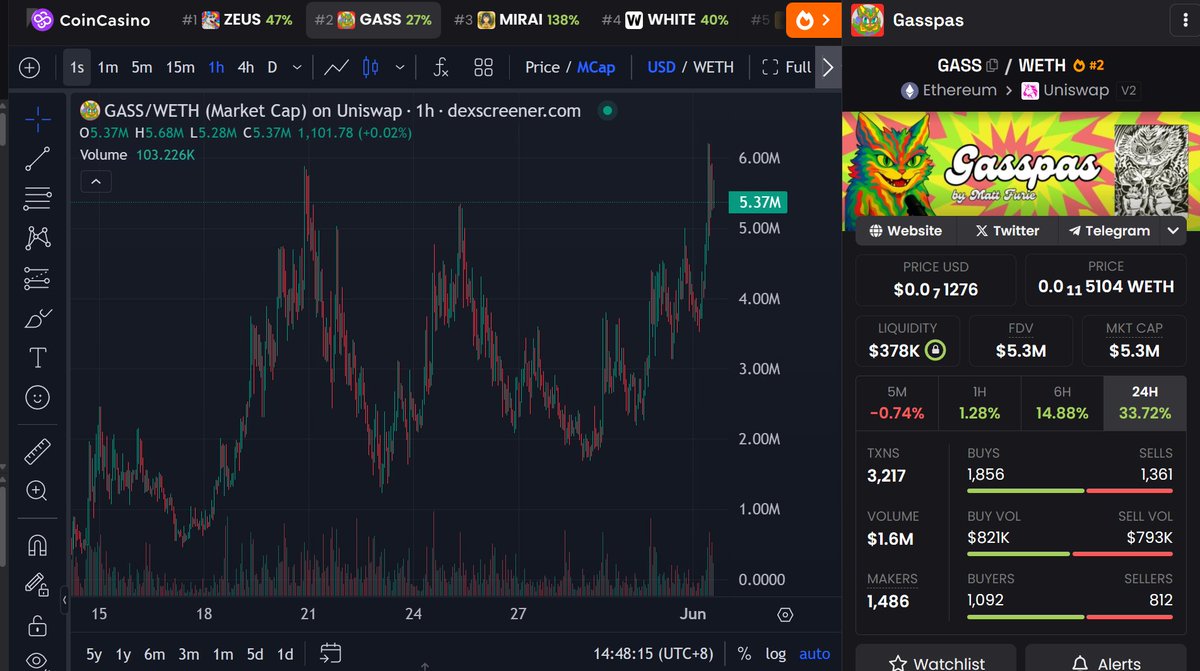Toggle stay in drawing mode pencil-lock
1200x671 pixels.
38,584
